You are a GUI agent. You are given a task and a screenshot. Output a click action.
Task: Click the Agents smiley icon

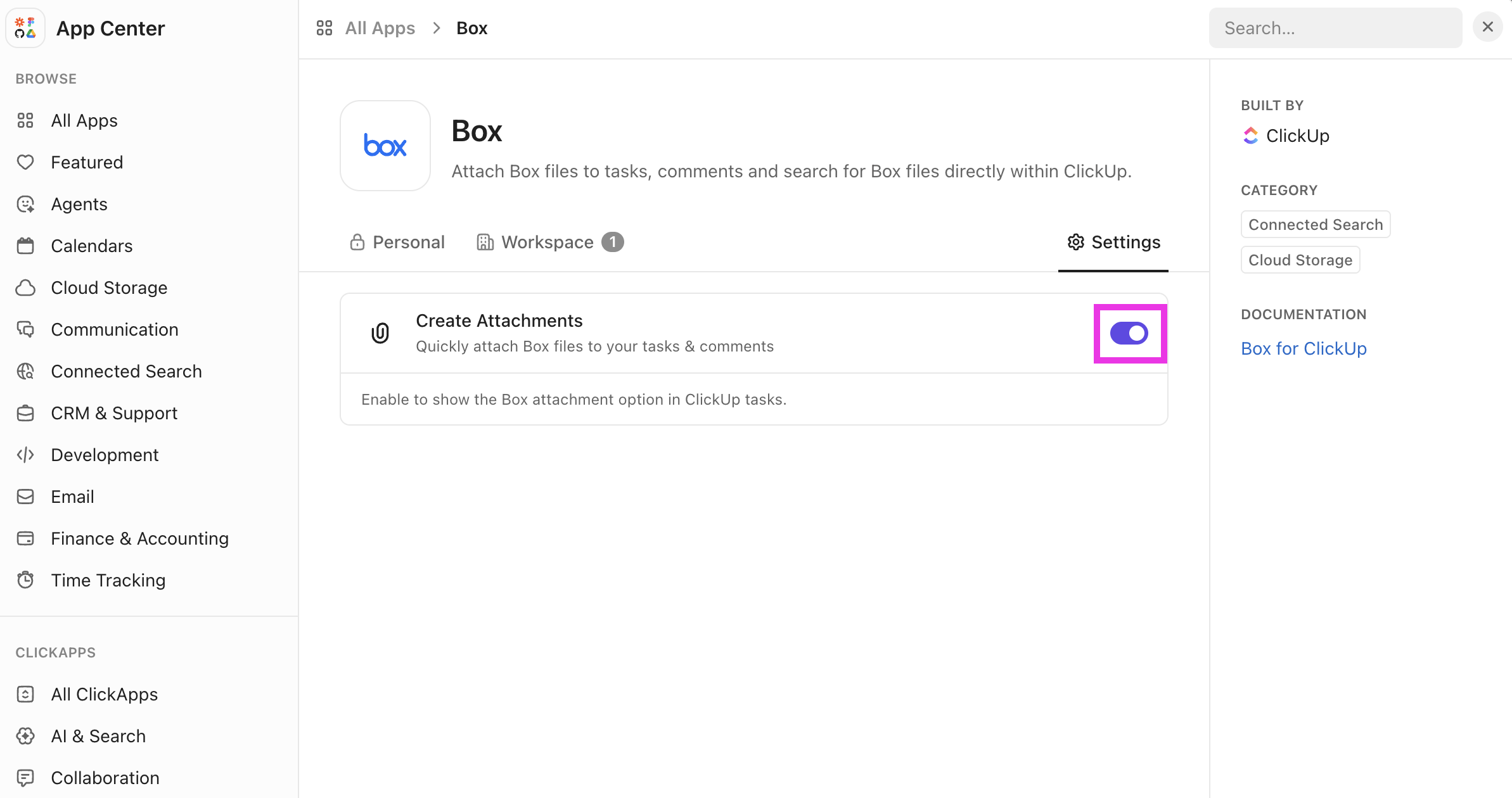(25, 204)
